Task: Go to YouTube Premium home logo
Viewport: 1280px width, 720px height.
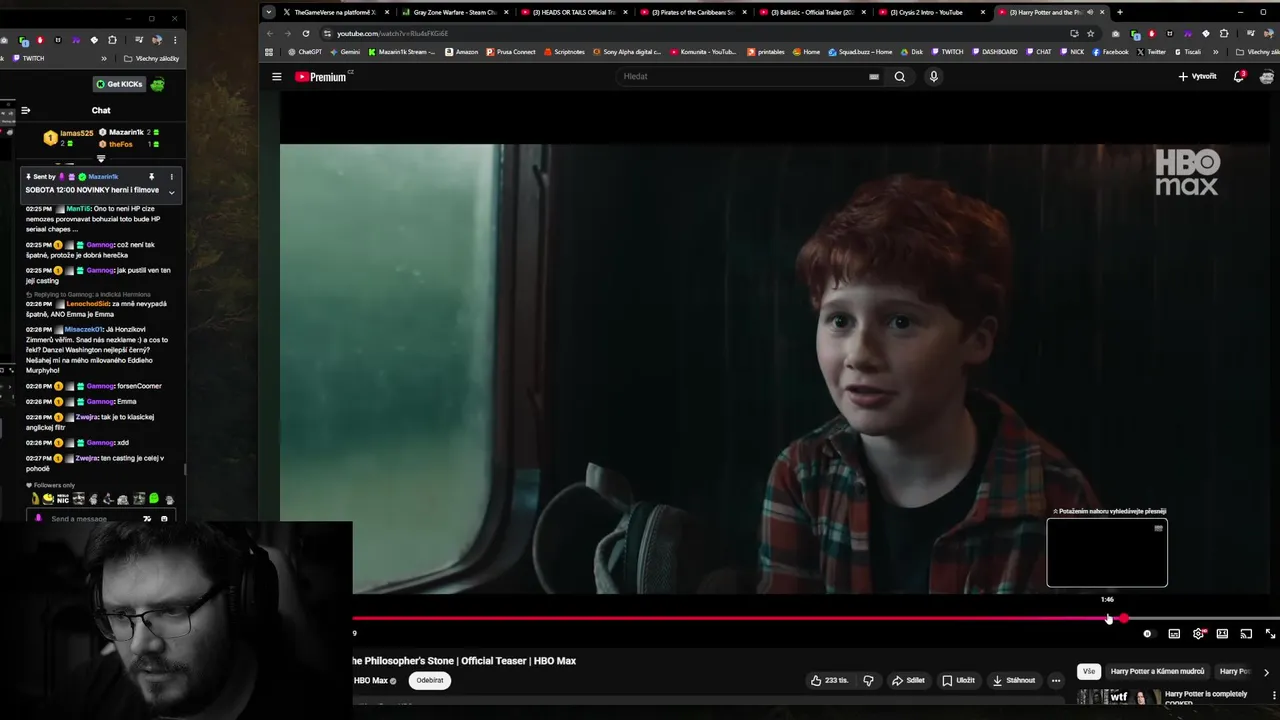Action: tap(322, 76)
